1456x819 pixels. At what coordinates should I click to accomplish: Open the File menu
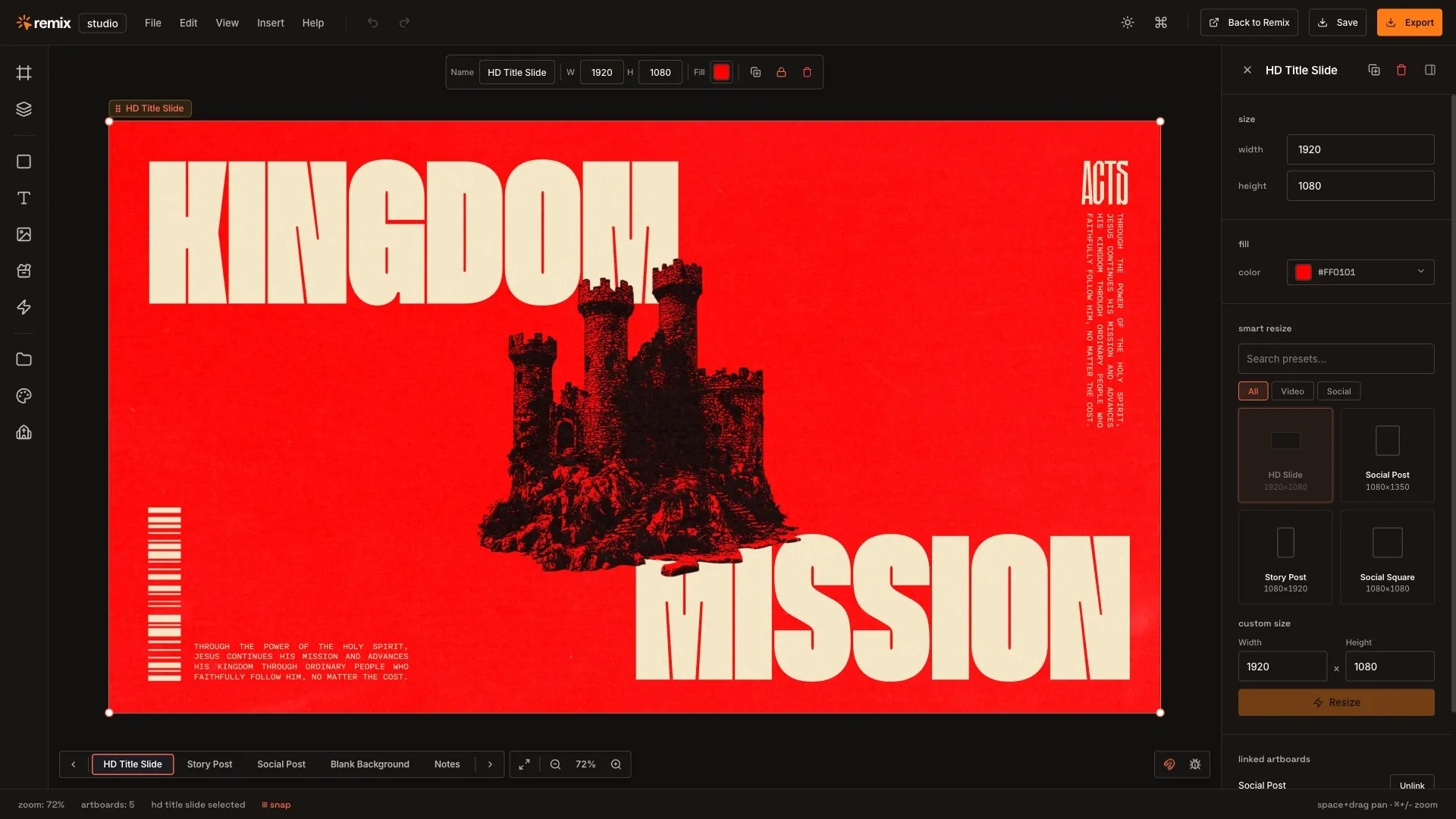pos(153,23)
